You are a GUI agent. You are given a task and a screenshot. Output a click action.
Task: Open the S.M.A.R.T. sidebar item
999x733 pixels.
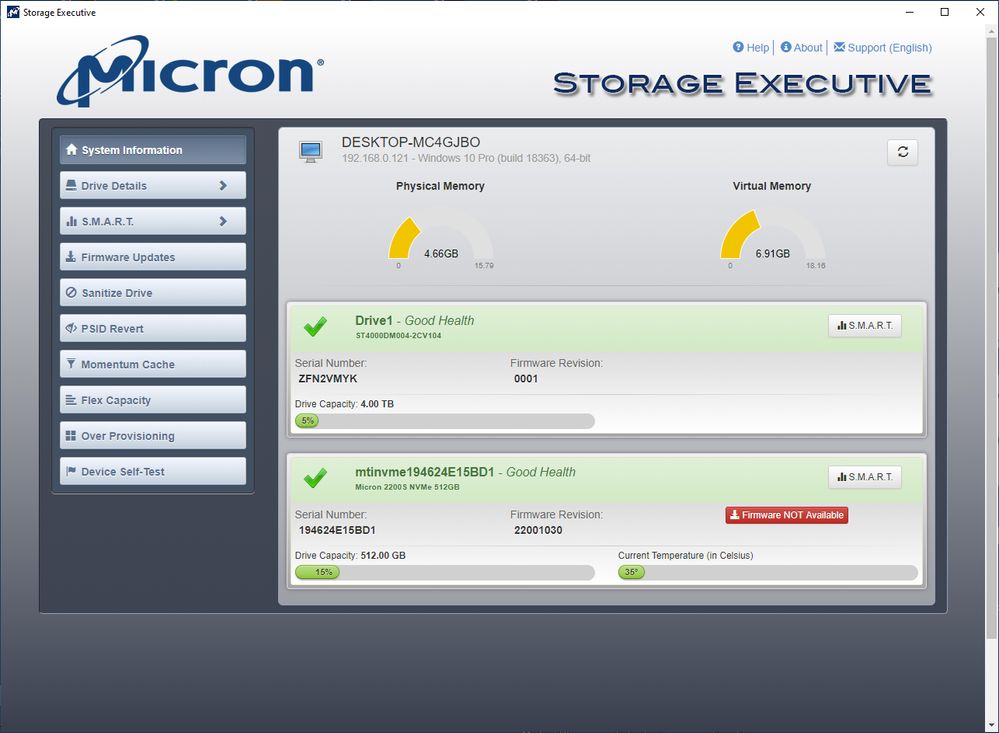(153, 221)
